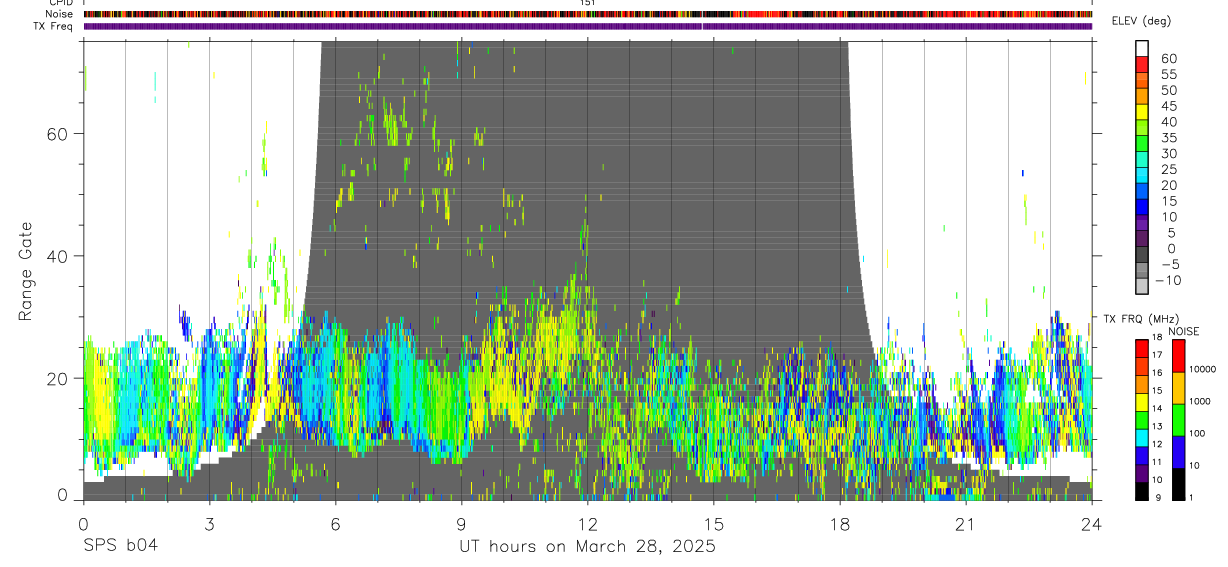This screenshot has width=1228, height=567.
Task: Click the red swatch in the ELEV color bar
Action: click(x=1142, y=64)
